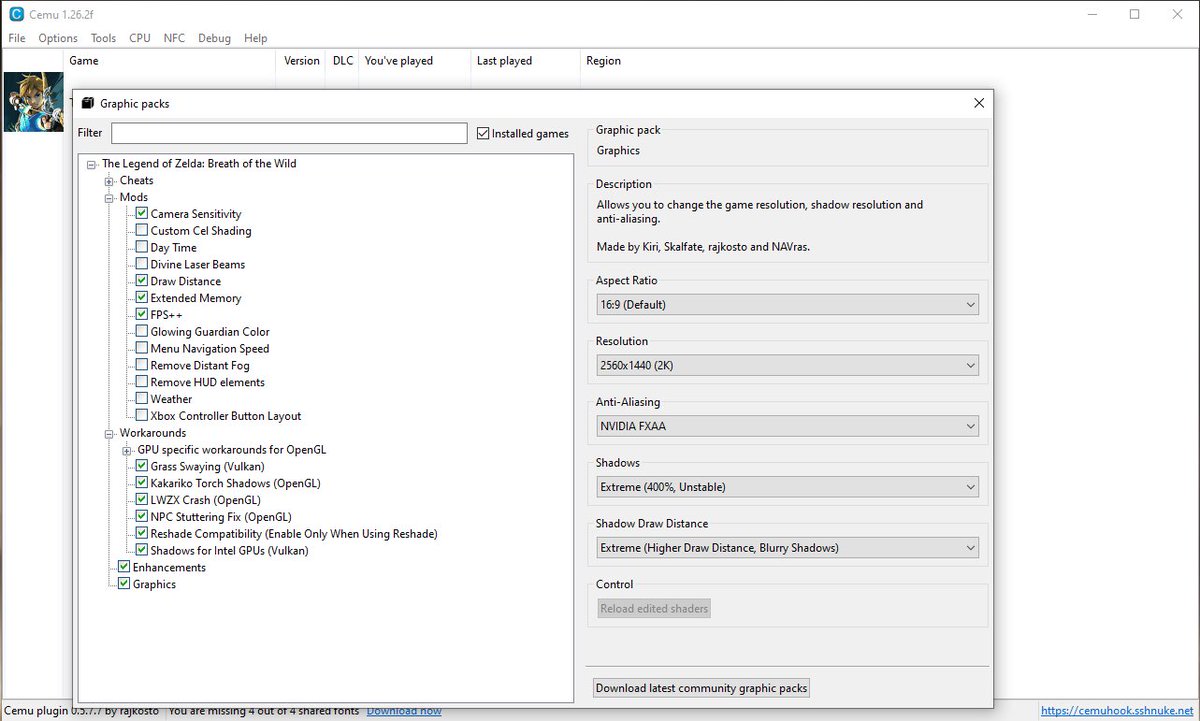Enable Divine Laser Beams mod
This screenshot has height=721, width=1200.
point(142,264)
